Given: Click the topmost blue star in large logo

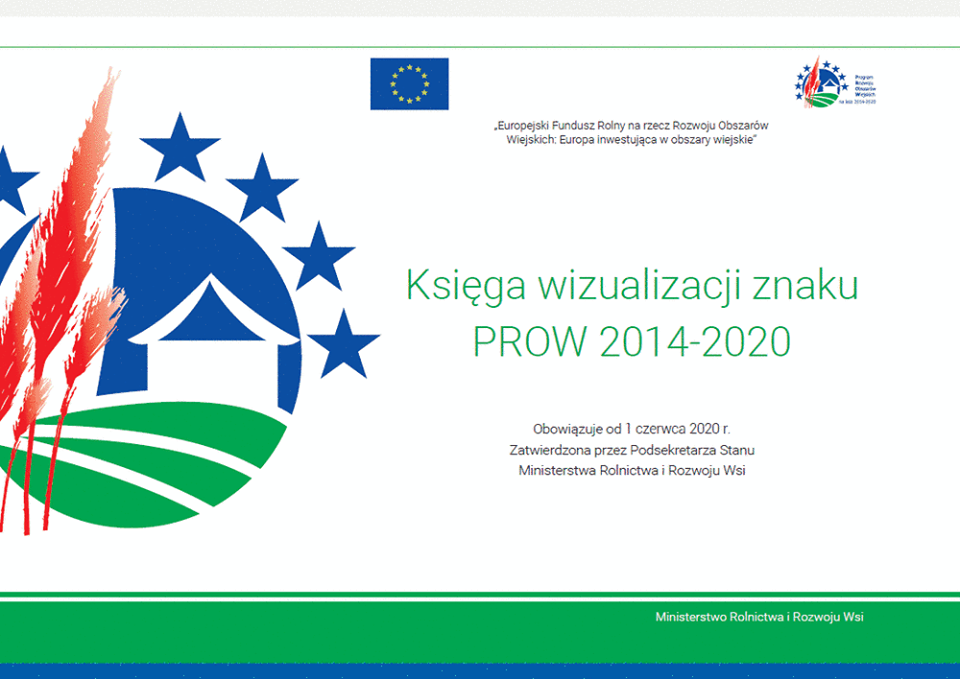Looking at the screenshot, I should pyautogui.click(x=180, y=144).
